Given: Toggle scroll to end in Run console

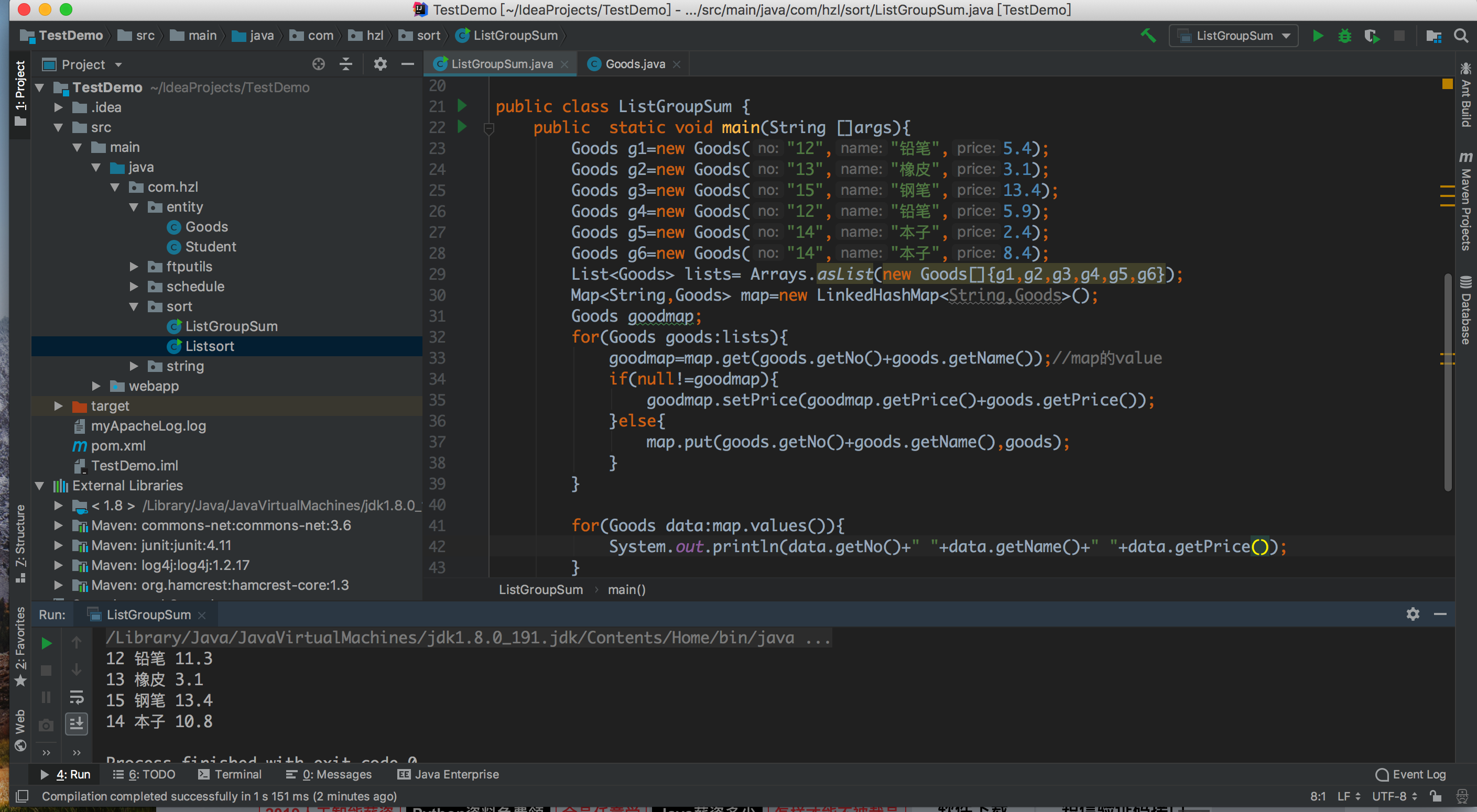Looking at the screenshot, I should click(76, 724).
